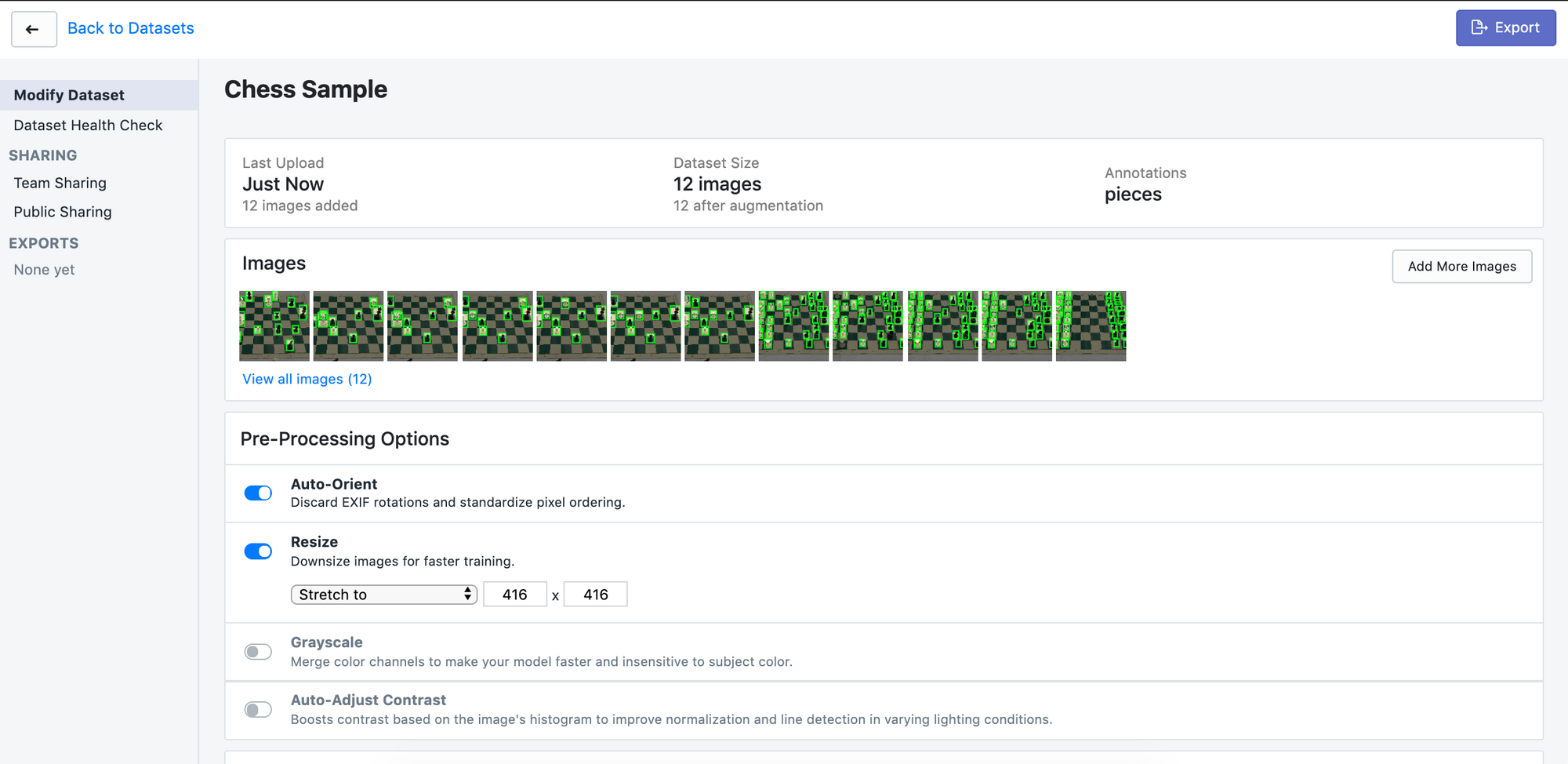Open Dataset Health Check
Viewport: 1568px width, 764px height.
(x=88, y=125)
